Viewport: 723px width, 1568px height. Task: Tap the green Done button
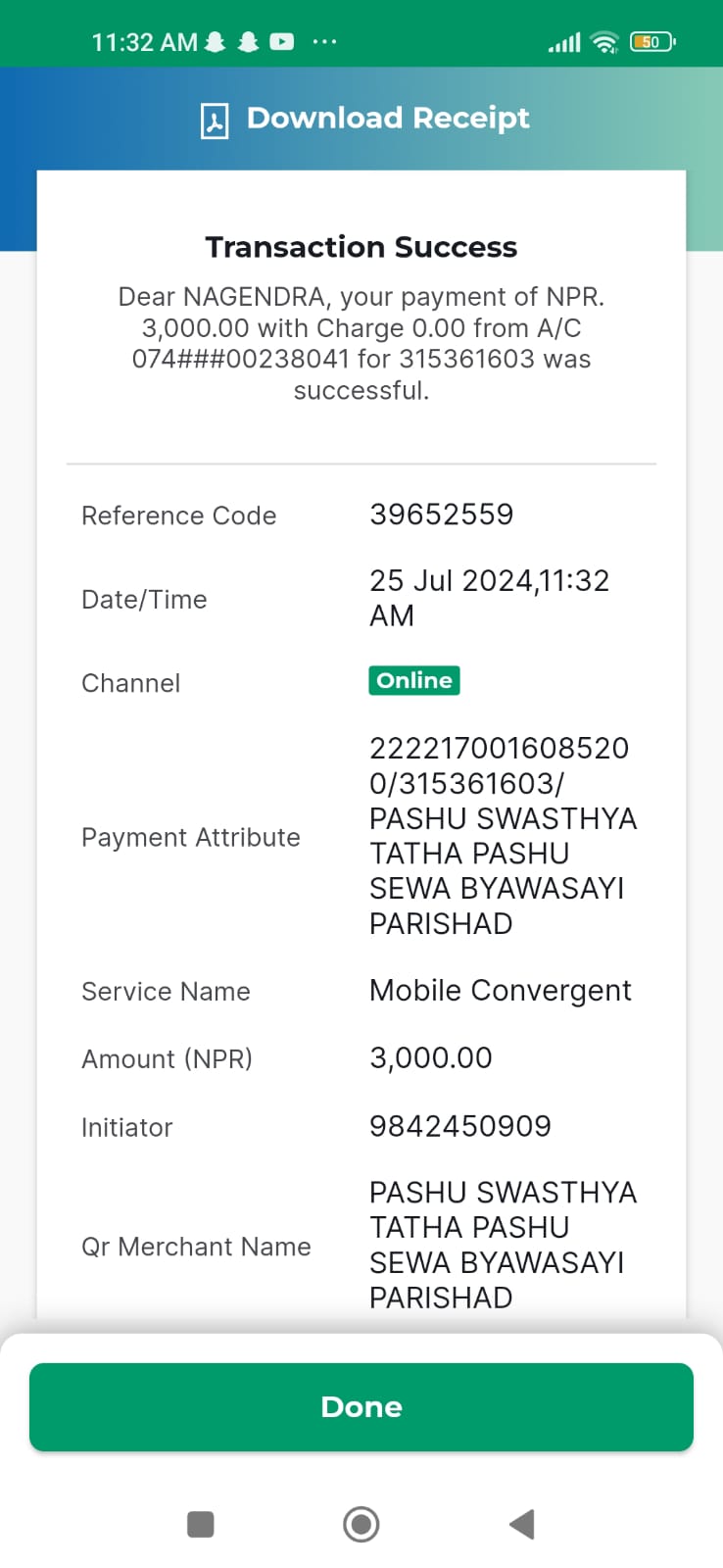tap(361, 1406)
